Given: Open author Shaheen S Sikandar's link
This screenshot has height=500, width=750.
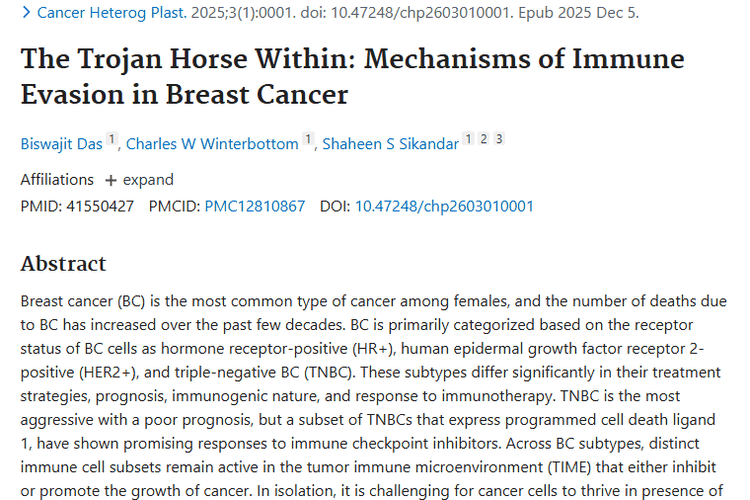Looking at the screenshot, I should [x=390, y=144].
